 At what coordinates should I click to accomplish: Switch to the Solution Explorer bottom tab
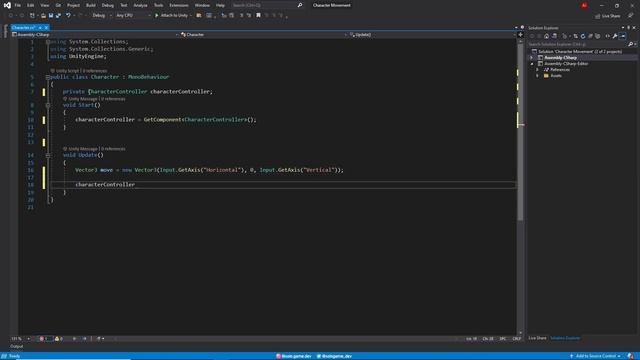(565, 338)
